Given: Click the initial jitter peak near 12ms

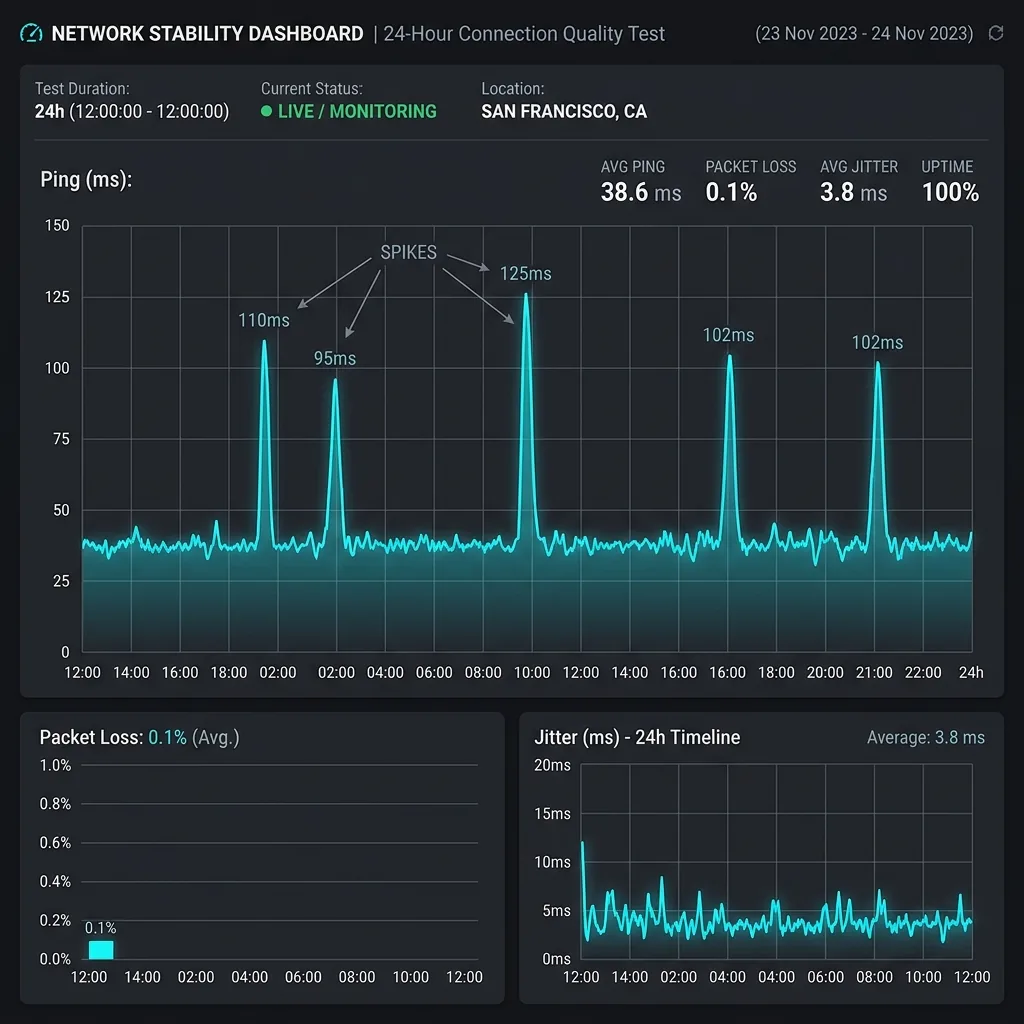Looking at the screenshot, I should point(583,844).
